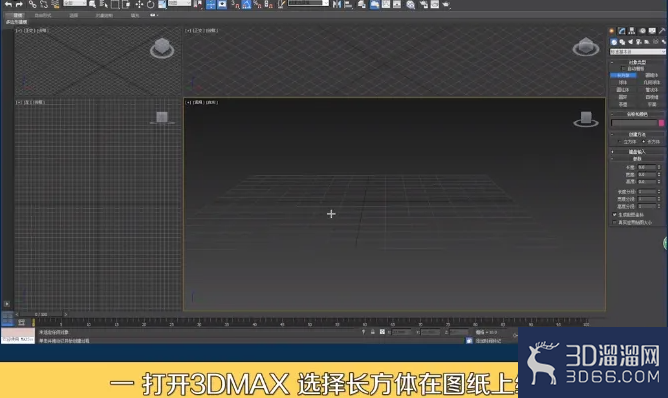
Task: Open the Material Editor icon
Action: point(410,5)
